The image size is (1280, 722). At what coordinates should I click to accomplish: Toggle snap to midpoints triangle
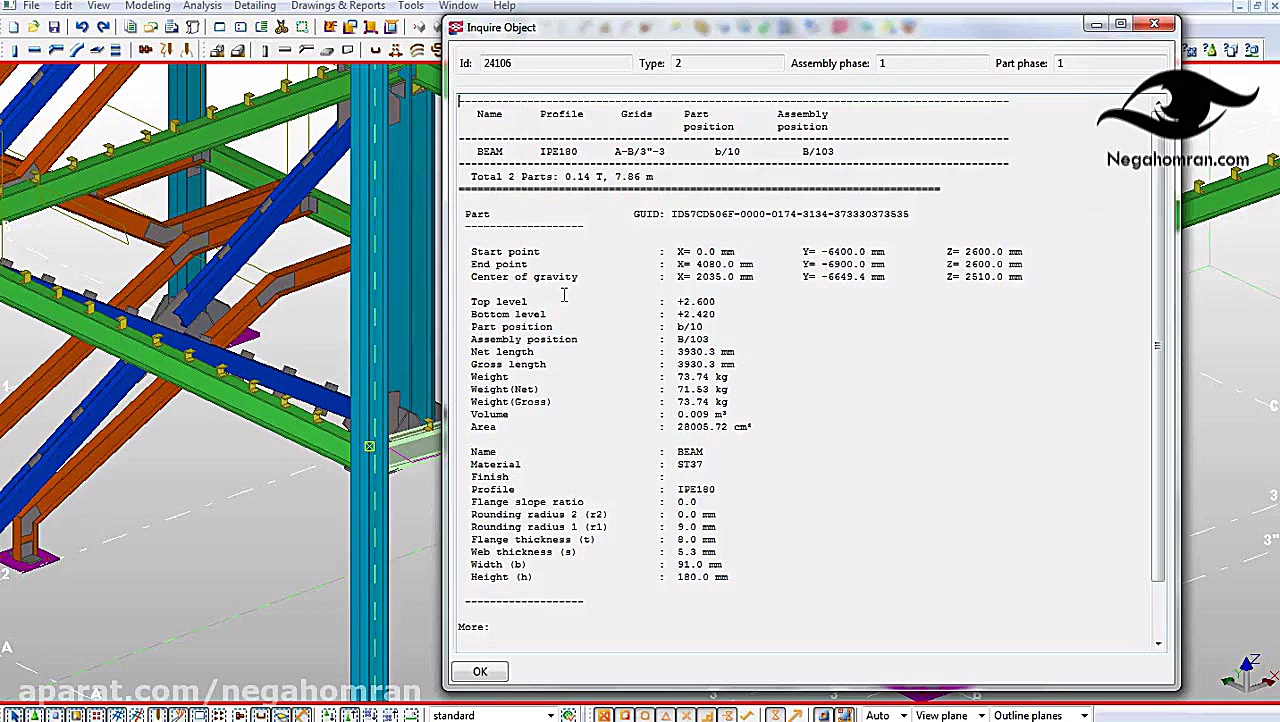[665, 715]
